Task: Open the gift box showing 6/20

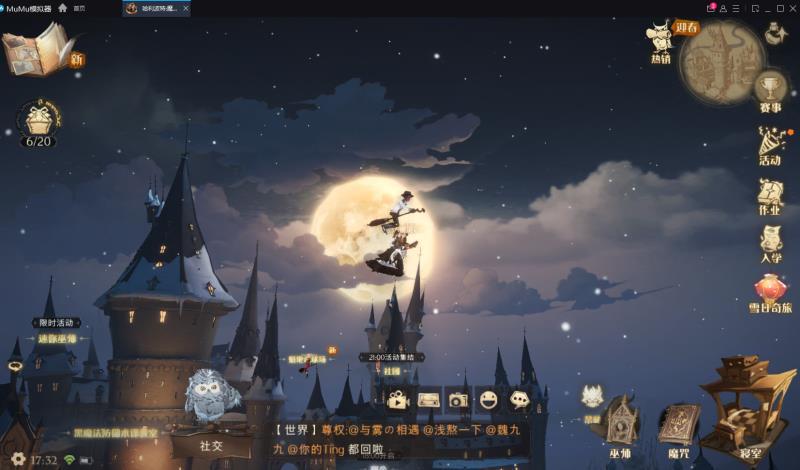Action: (39, 124)
